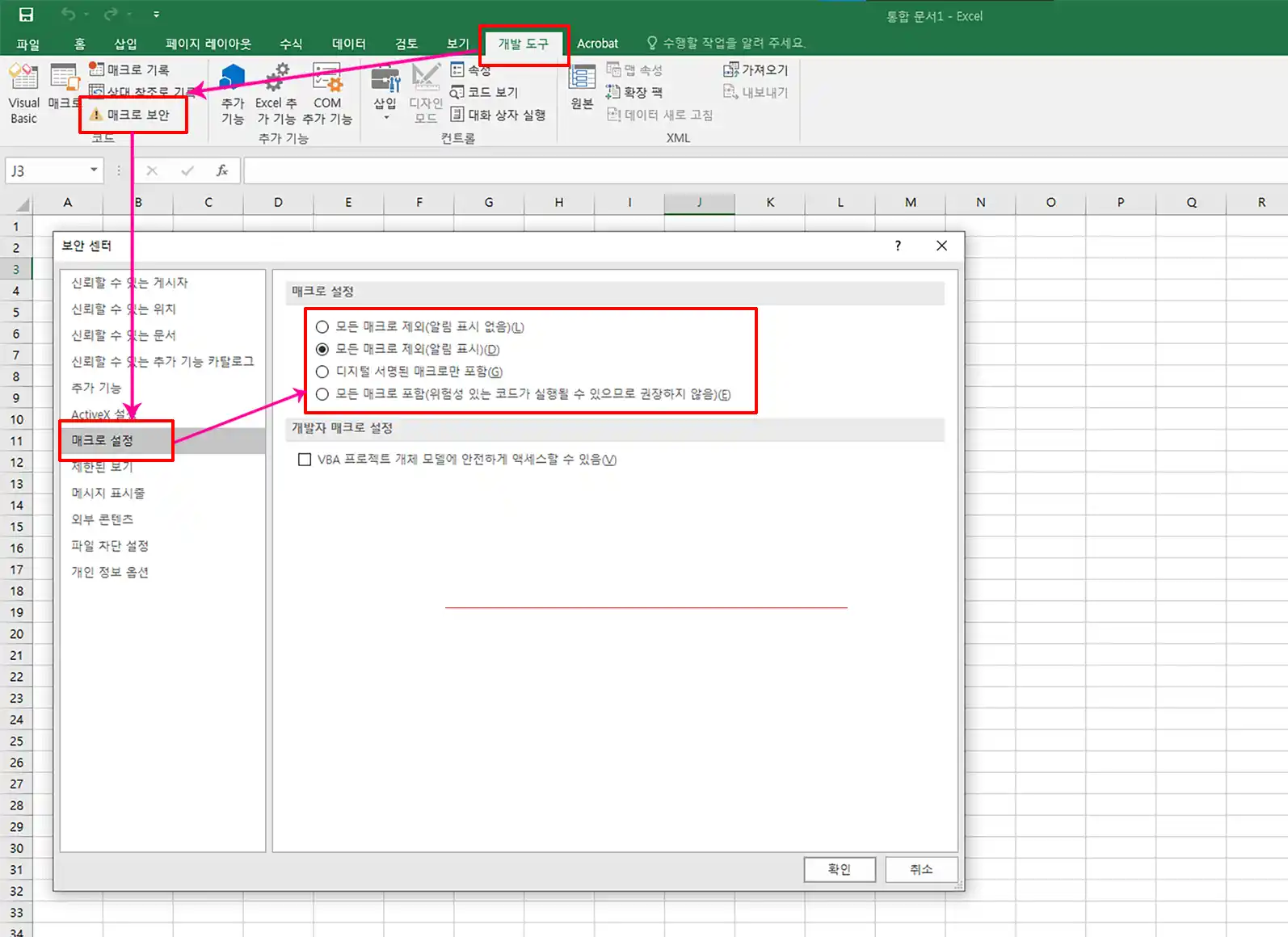Image resolution: width=1288 pixels, height=937 pixels.
Task: Close the 보안 센터 dialog
Action: [x=941, y=246]
